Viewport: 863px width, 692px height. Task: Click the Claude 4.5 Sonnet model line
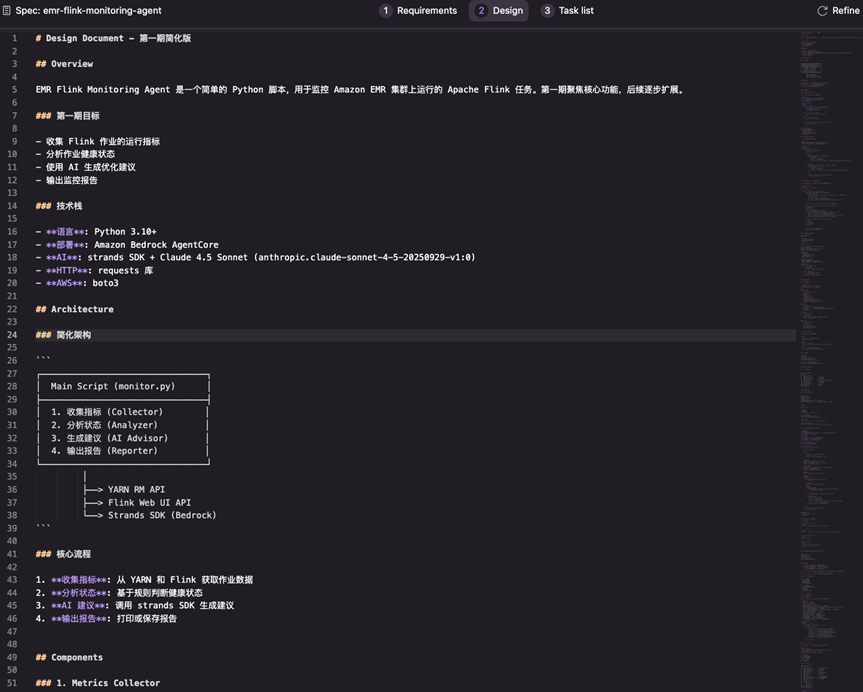[x=255, y=257]
